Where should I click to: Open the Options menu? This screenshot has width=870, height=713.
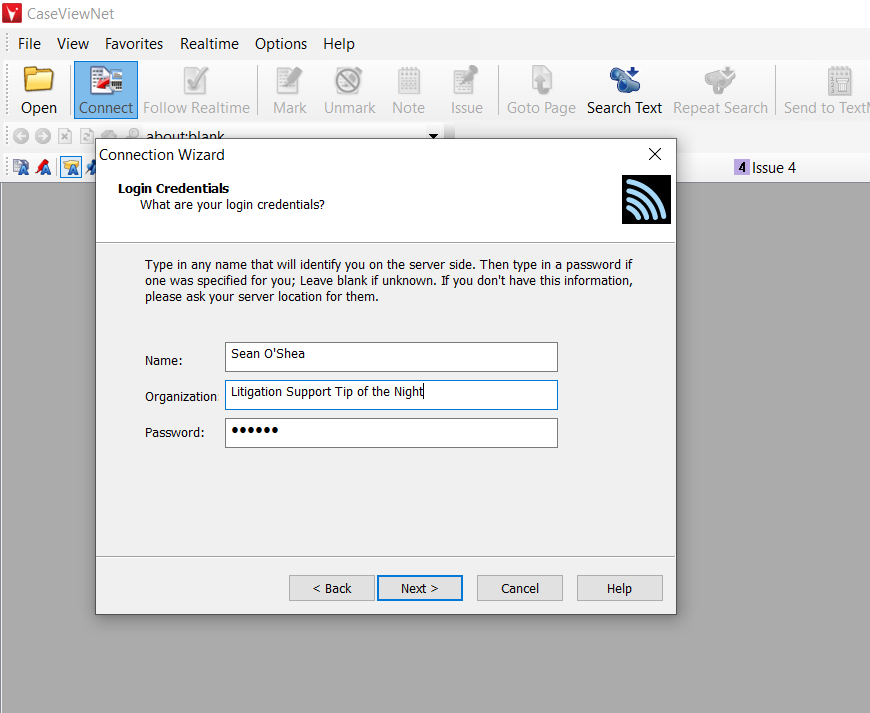click(x=281, y=44)
